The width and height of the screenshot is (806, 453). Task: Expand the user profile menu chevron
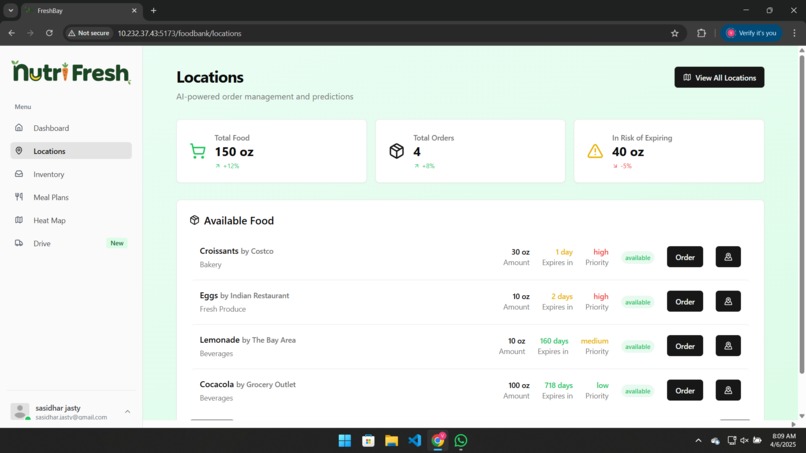click(127, 411)
